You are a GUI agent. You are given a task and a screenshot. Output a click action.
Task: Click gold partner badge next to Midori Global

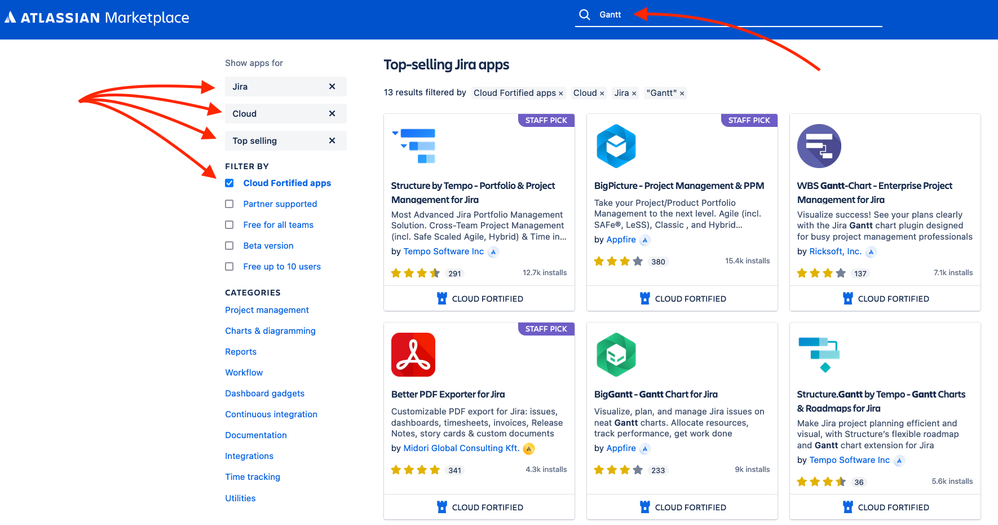click(x=529, y=449)
